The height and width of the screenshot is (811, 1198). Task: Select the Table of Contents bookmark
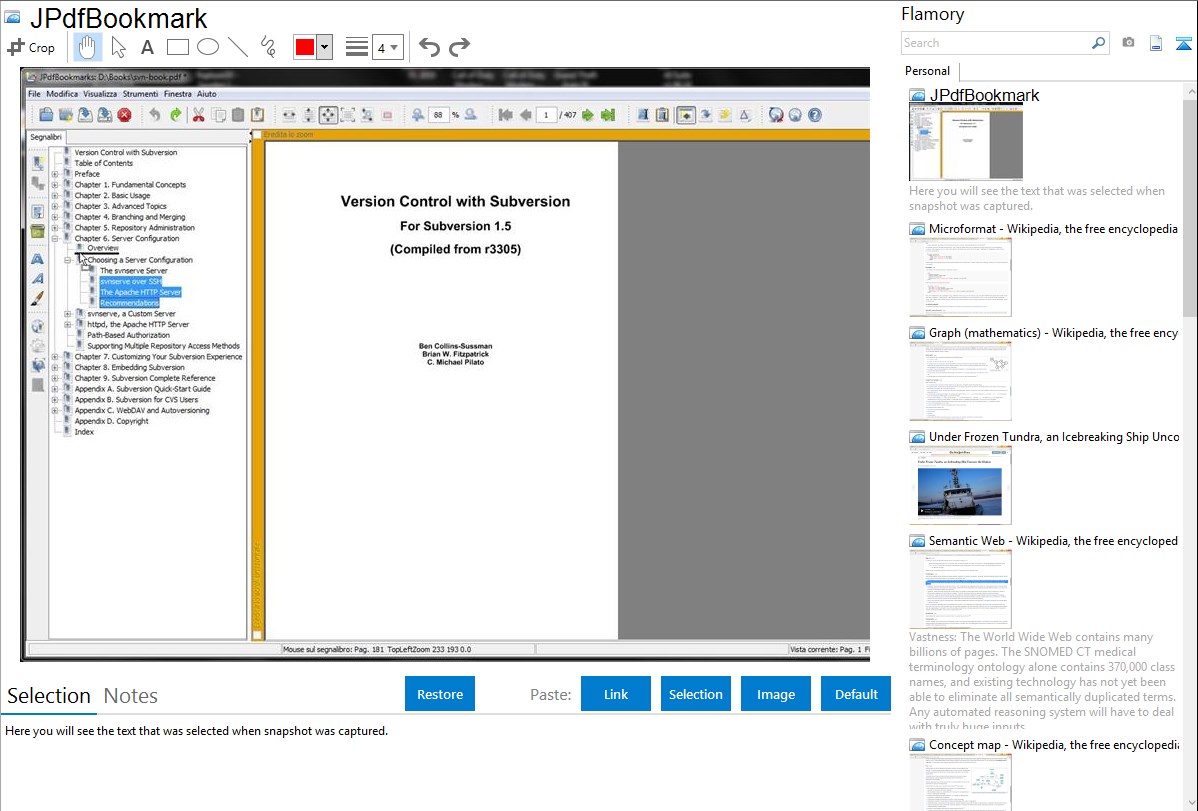coord(104,164)
